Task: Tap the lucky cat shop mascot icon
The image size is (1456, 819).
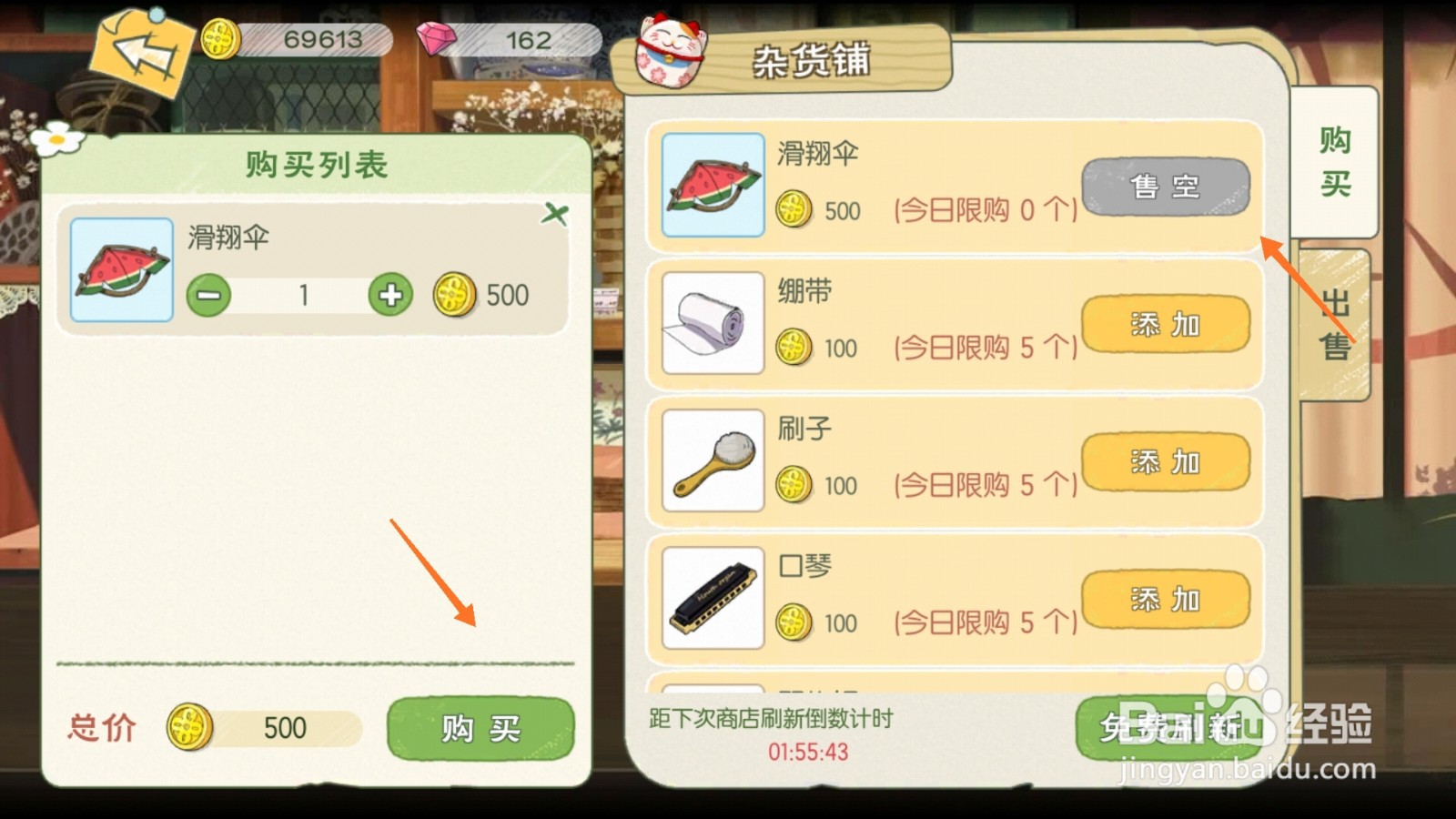Action: click(x=670, y=54)
